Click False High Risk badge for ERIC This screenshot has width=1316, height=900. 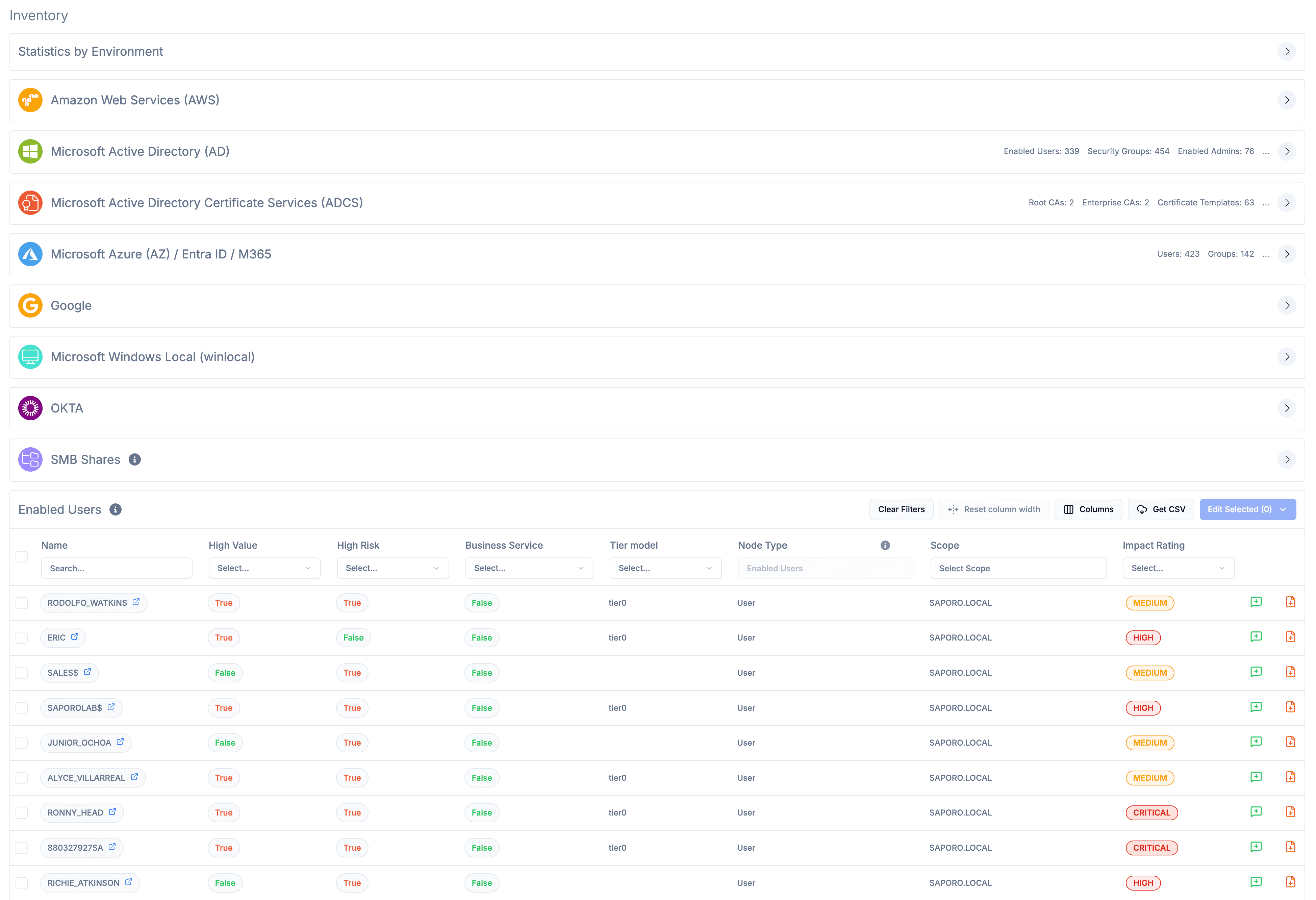pyautogui.click(x=353, y=638)
